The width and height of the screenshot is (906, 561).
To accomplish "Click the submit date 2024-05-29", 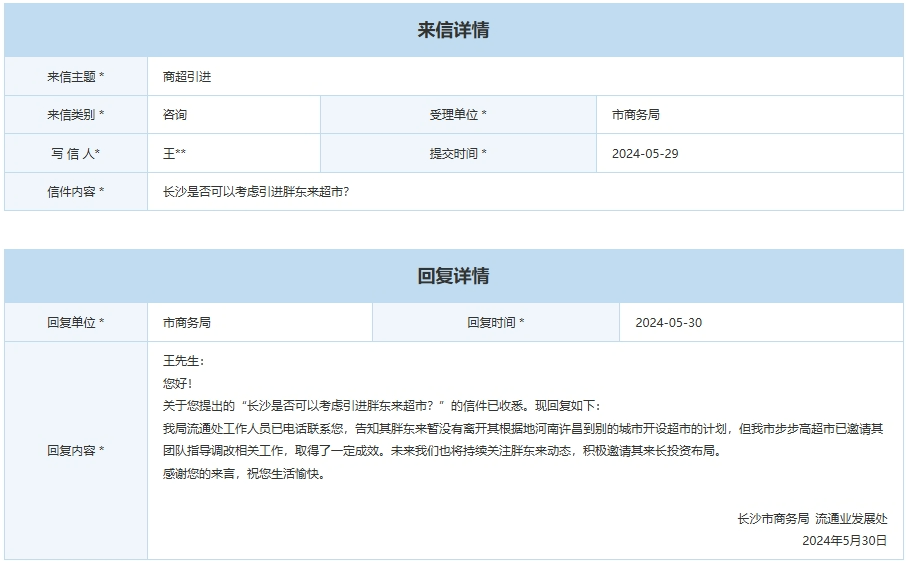I will pyautogui.click(x=645, y=154).
